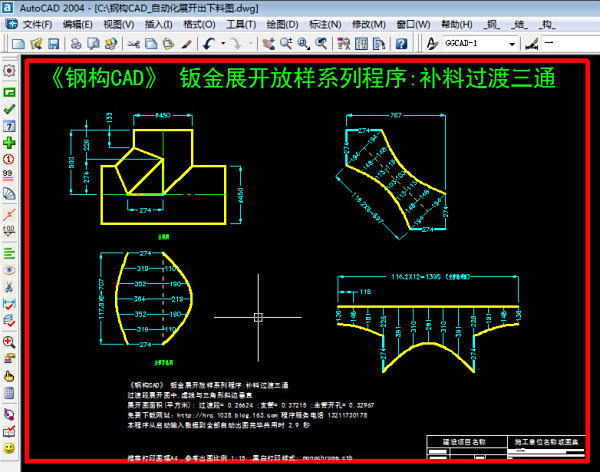Image resolution: width=600 pixels, height=472 pixels.
Task: Open the 窗口(W) menu
Action: tap(413, 24)
